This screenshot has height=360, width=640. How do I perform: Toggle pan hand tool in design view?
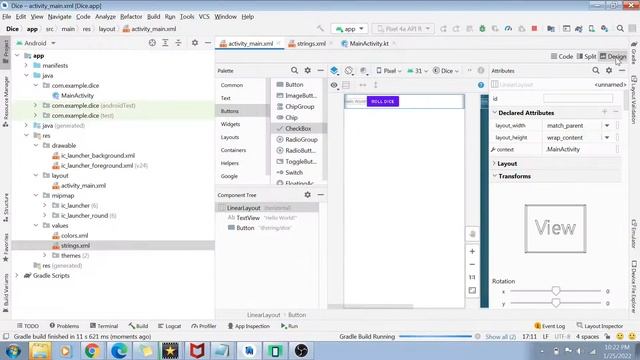coord(472,234)
